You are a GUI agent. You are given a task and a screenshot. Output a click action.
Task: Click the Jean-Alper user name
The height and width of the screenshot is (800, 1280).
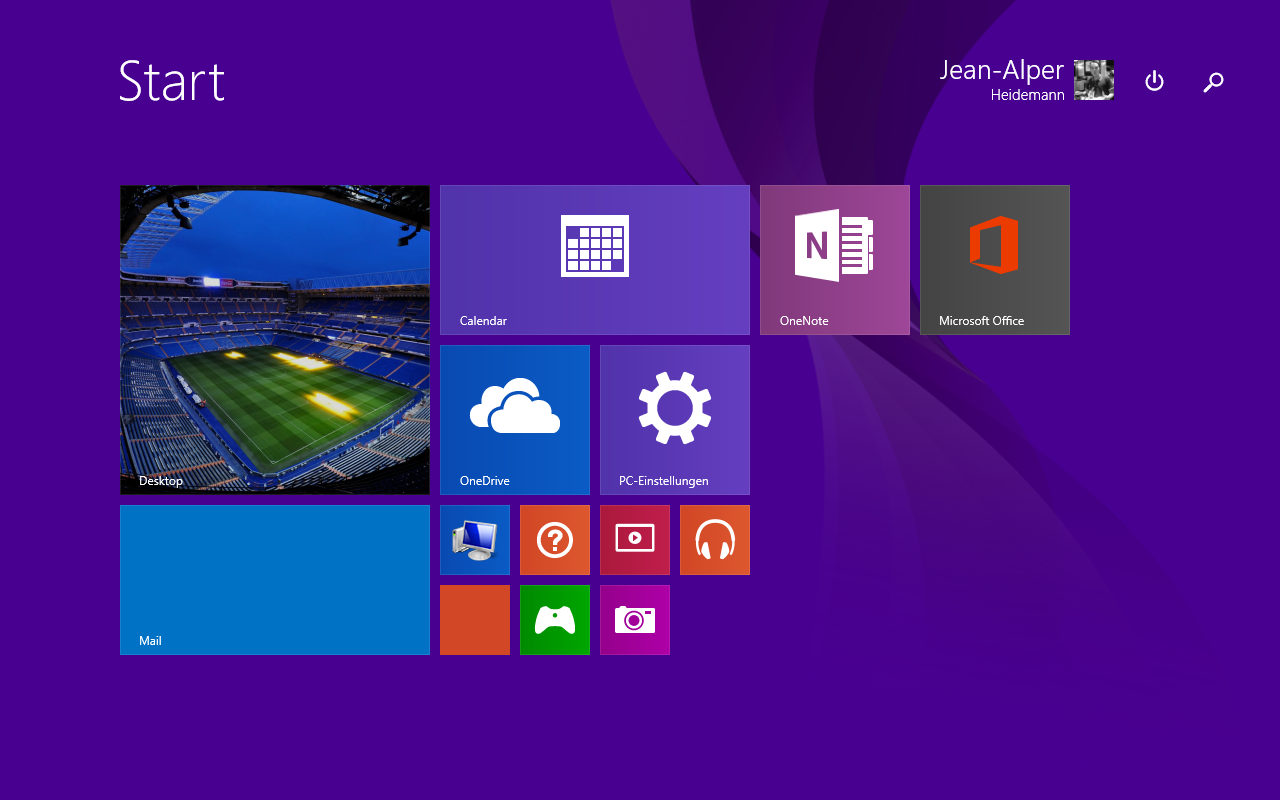coord(1001,70)
